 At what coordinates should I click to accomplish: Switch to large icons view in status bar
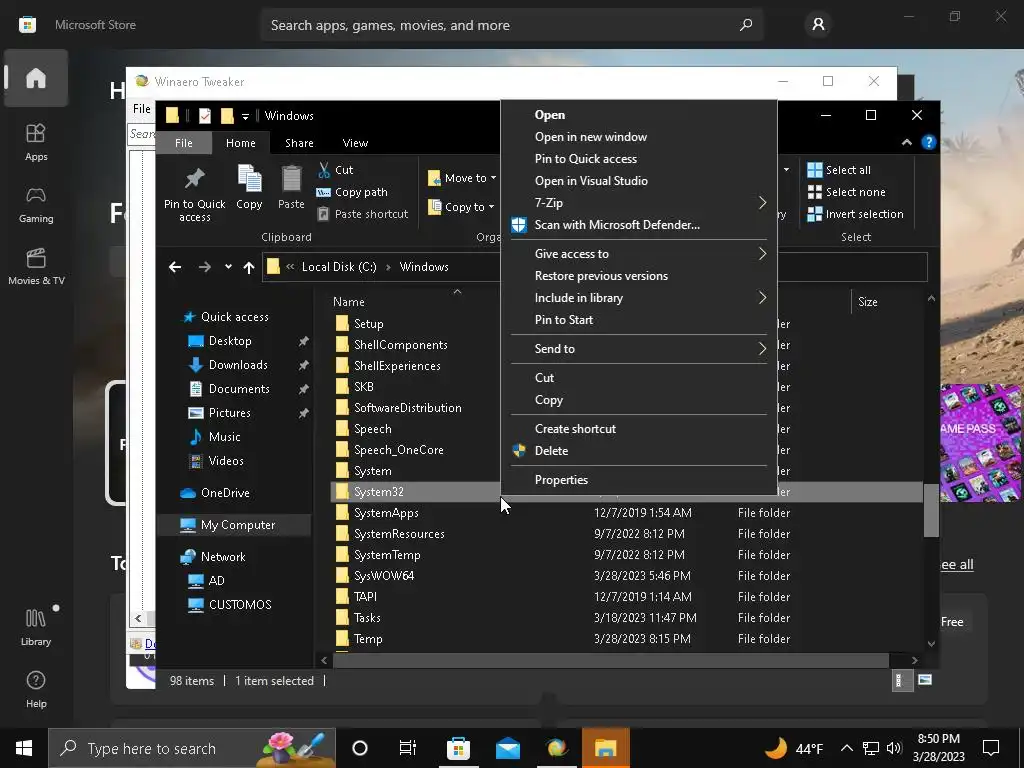pyautogui.click(x=925, y=680)
